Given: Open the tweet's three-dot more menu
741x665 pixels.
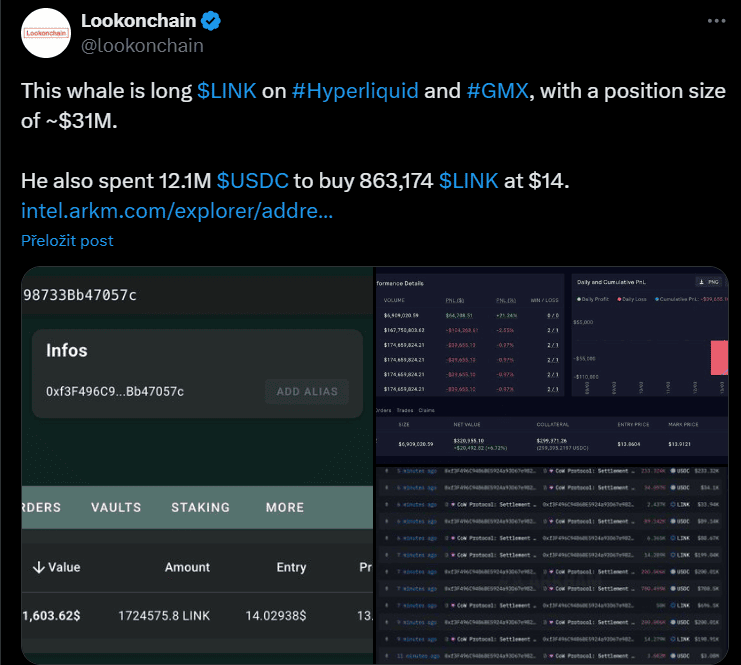Looking at the screenshot, I should point(717,21).
